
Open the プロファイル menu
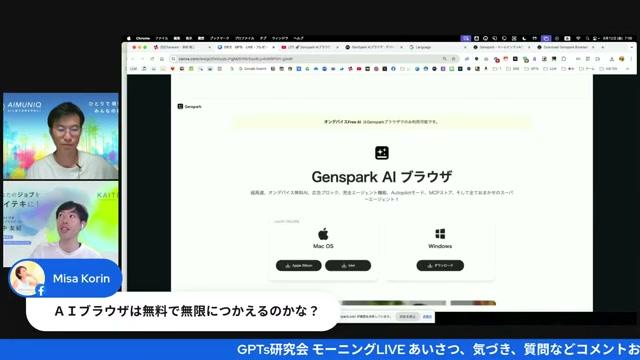244,38
